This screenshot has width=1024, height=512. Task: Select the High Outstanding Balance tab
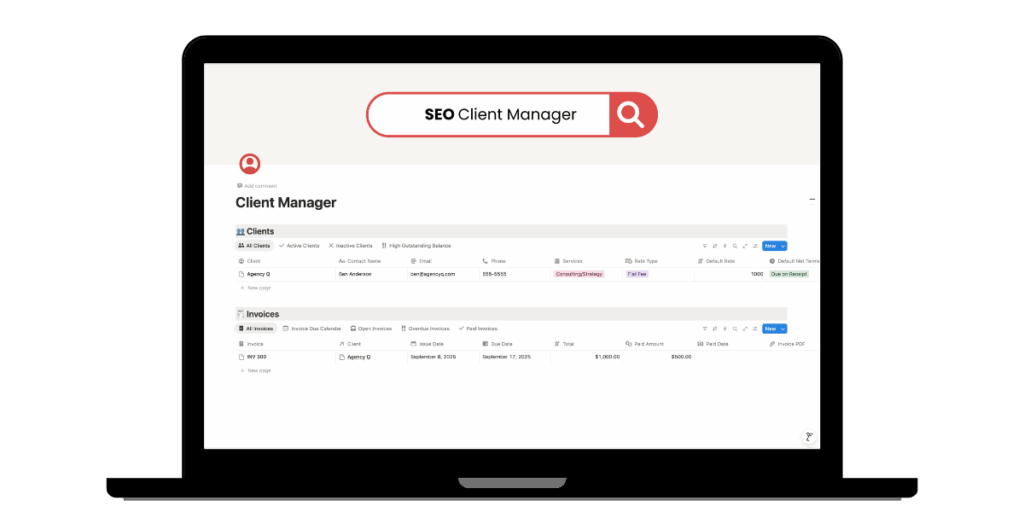click(x=416, y=246)
